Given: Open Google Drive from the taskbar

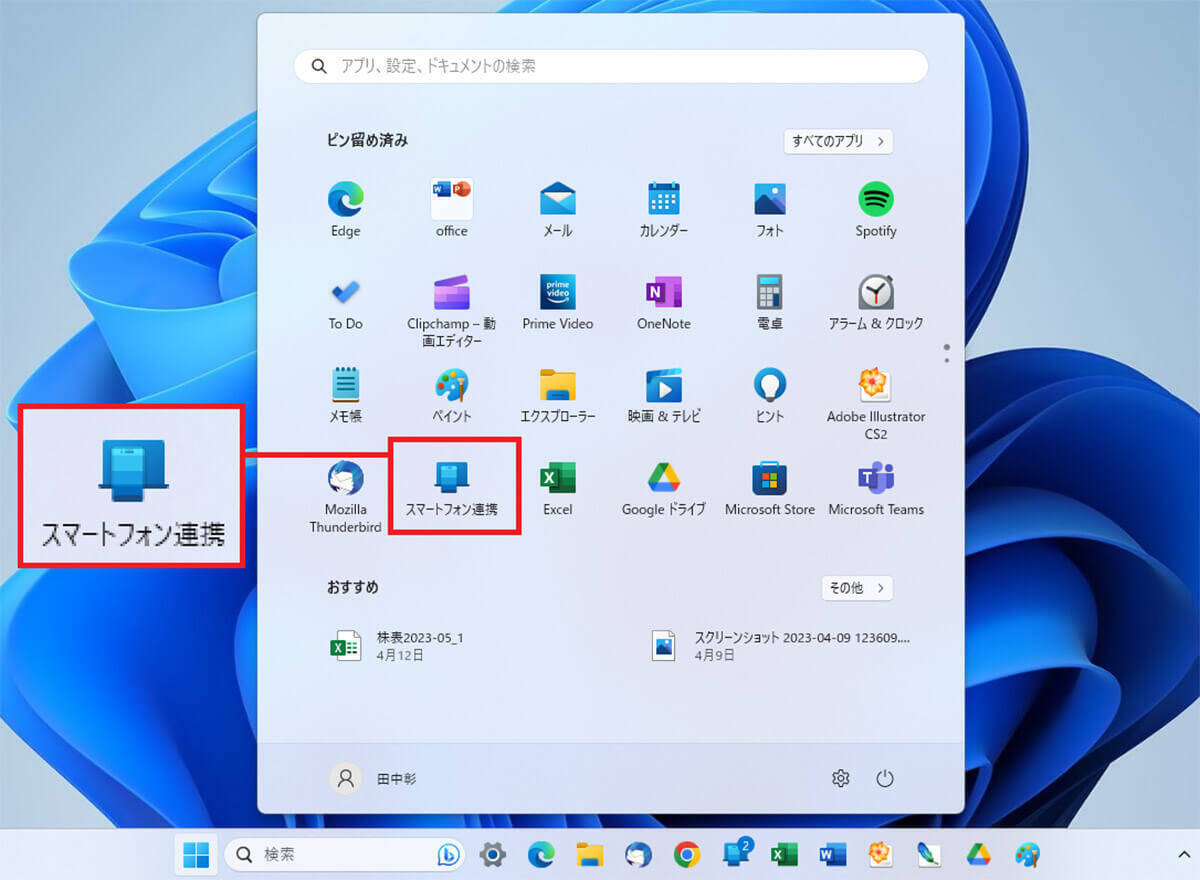Looking at the screenshot, I should (977, 854).
